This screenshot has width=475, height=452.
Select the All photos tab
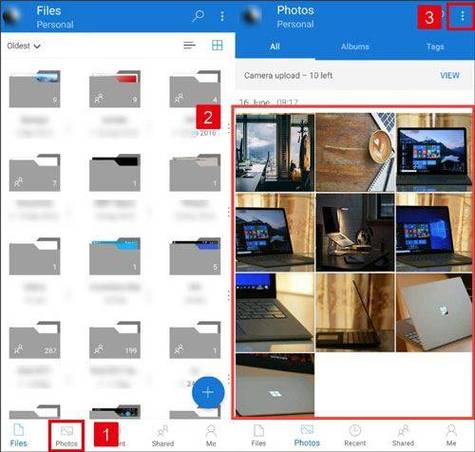[275, 46]
